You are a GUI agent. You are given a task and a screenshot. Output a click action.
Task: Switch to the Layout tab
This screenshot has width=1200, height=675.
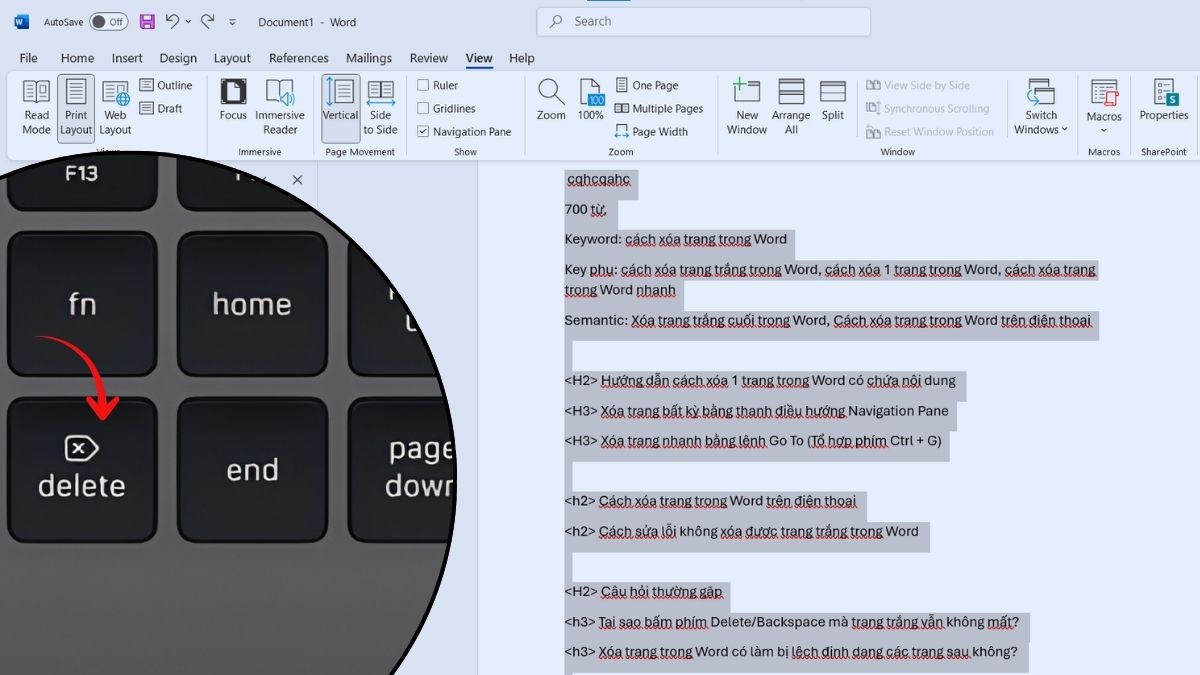tap(232, 58)
